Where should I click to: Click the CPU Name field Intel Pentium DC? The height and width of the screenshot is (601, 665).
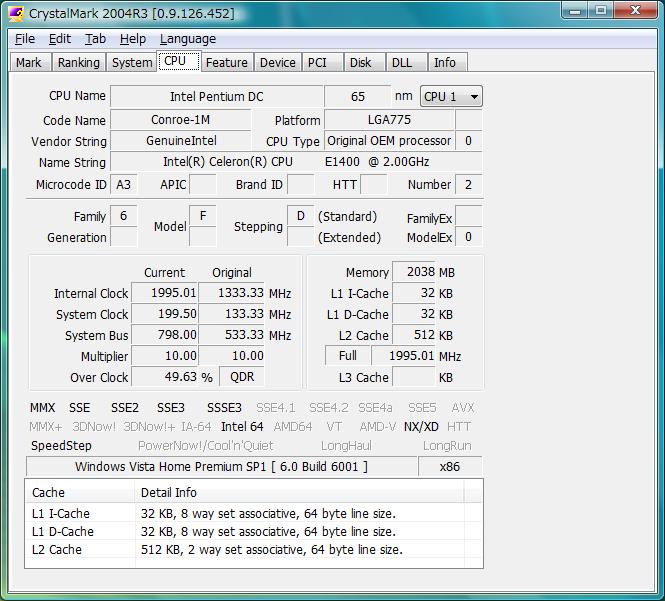(x=216, y=97)
